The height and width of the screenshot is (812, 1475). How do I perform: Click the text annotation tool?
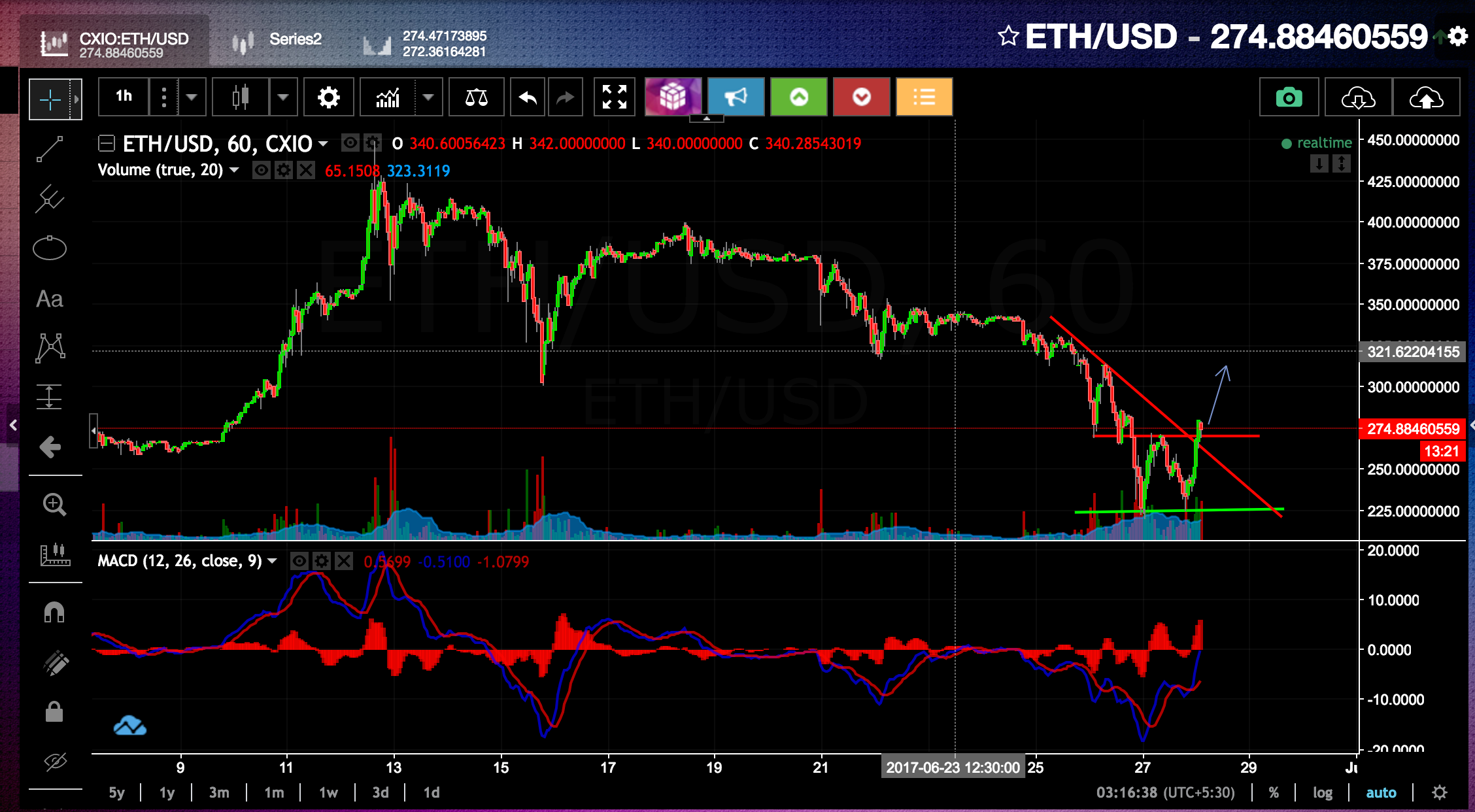coord(50,299)
